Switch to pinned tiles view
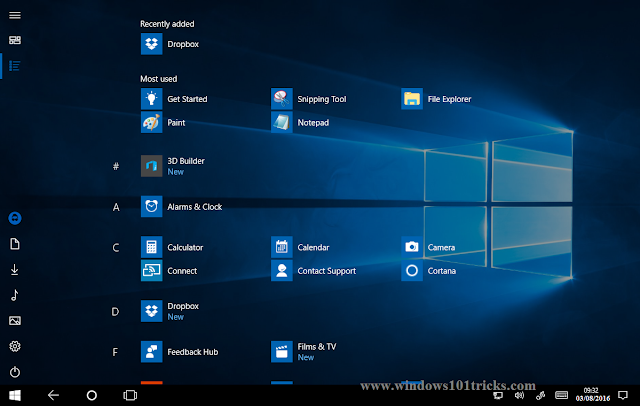The width and height of the screenshot is (640, 406). pos(15,40)
